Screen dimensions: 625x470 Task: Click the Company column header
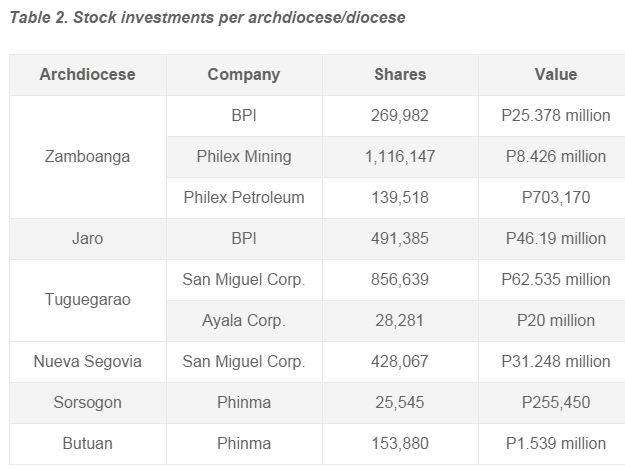tap(244, 75)
